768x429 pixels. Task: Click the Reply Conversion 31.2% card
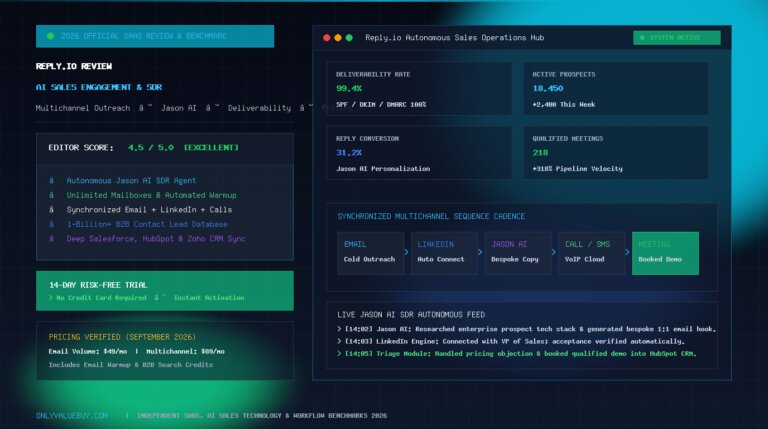coord(419,153)
